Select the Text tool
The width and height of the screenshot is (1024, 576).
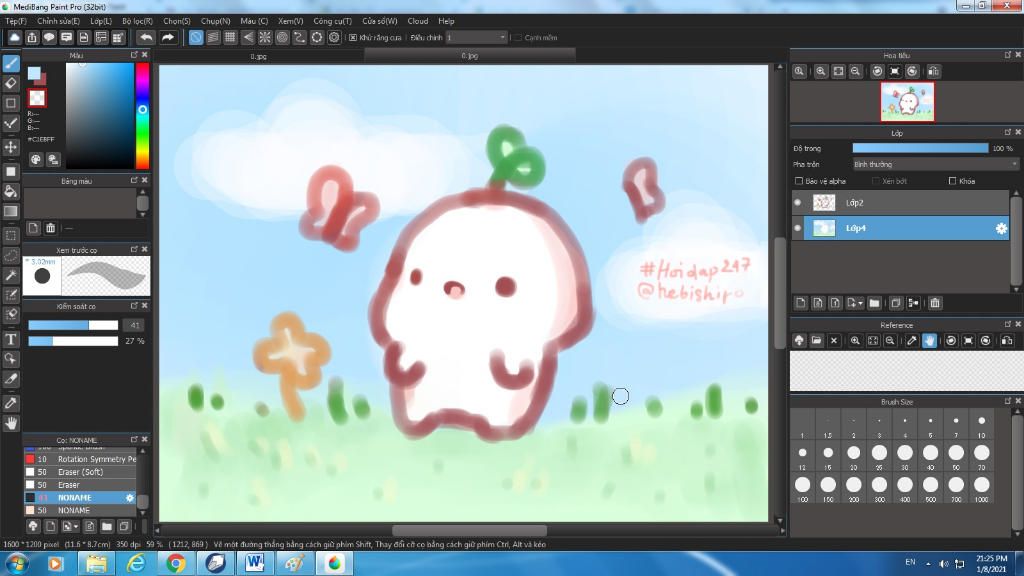pos(11,339)
